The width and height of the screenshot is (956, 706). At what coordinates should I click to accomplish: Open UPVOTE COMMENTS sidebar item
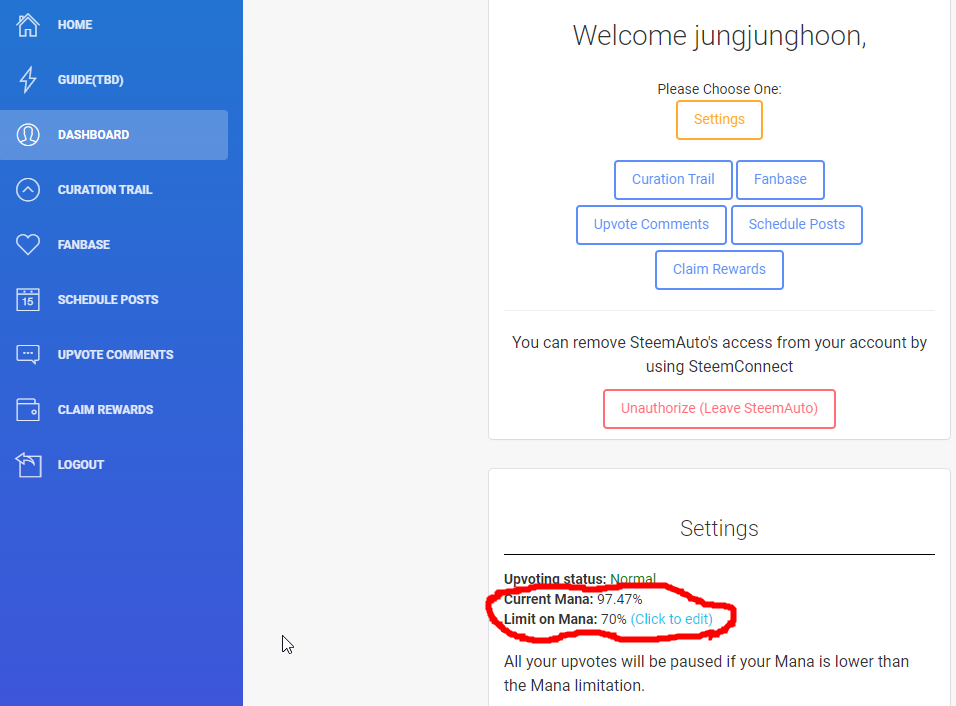(114, 354)
